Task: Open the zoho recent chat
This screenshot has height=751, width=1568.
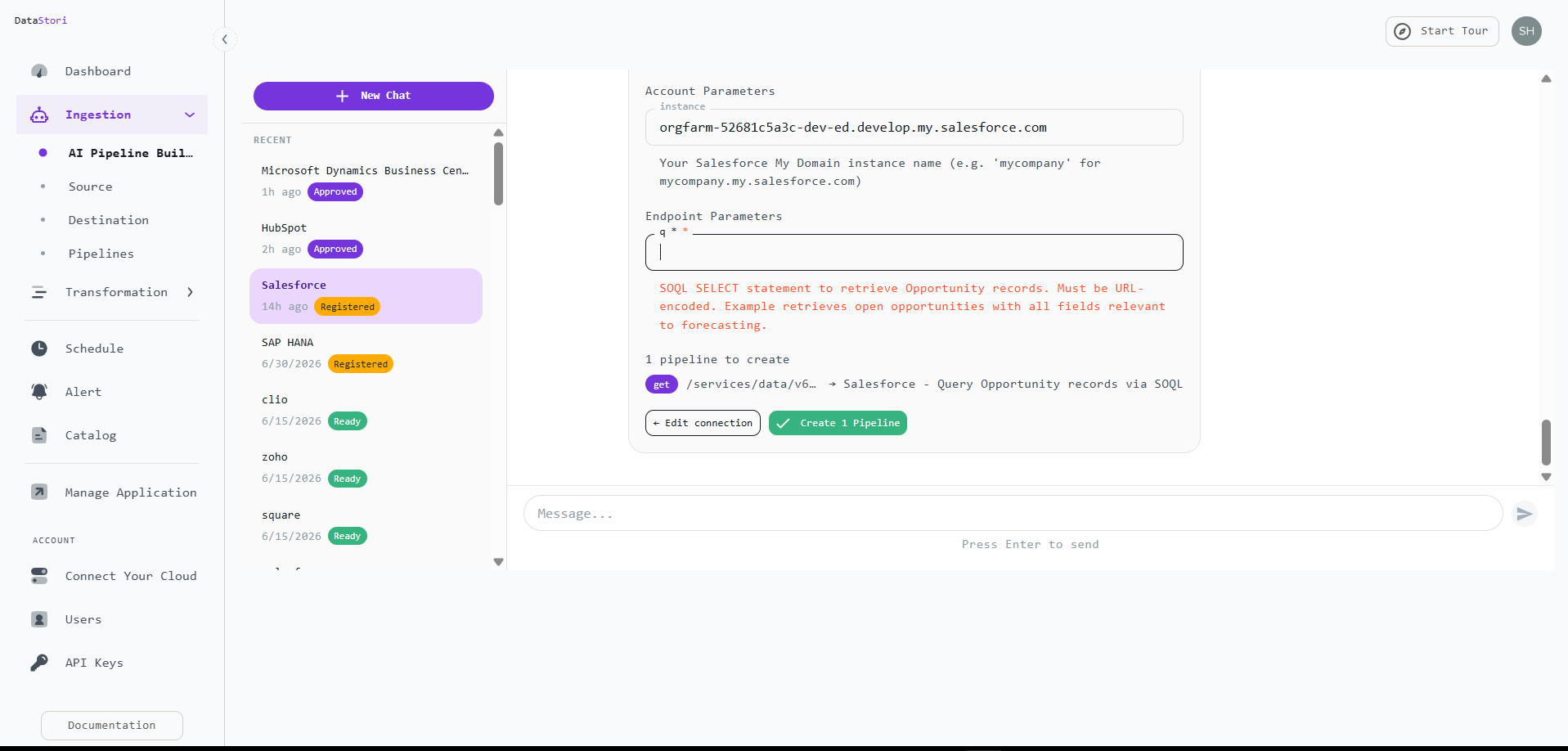Action: point(366,467)
